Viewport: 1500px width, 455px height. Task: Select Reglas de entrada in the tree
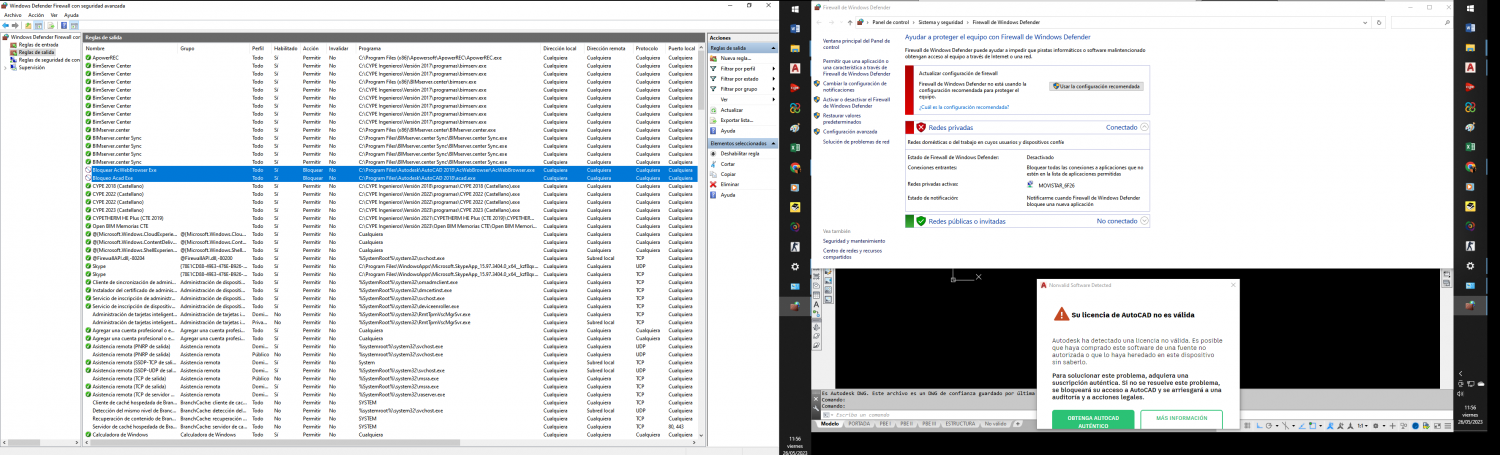click(38, 45)
